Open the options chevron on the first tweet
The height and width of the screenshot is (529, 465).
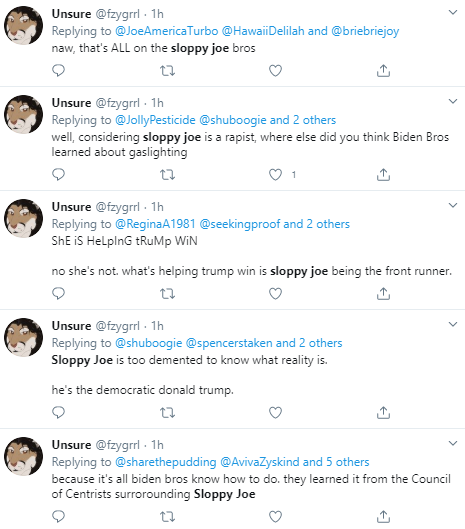click(x=453, y=12)
